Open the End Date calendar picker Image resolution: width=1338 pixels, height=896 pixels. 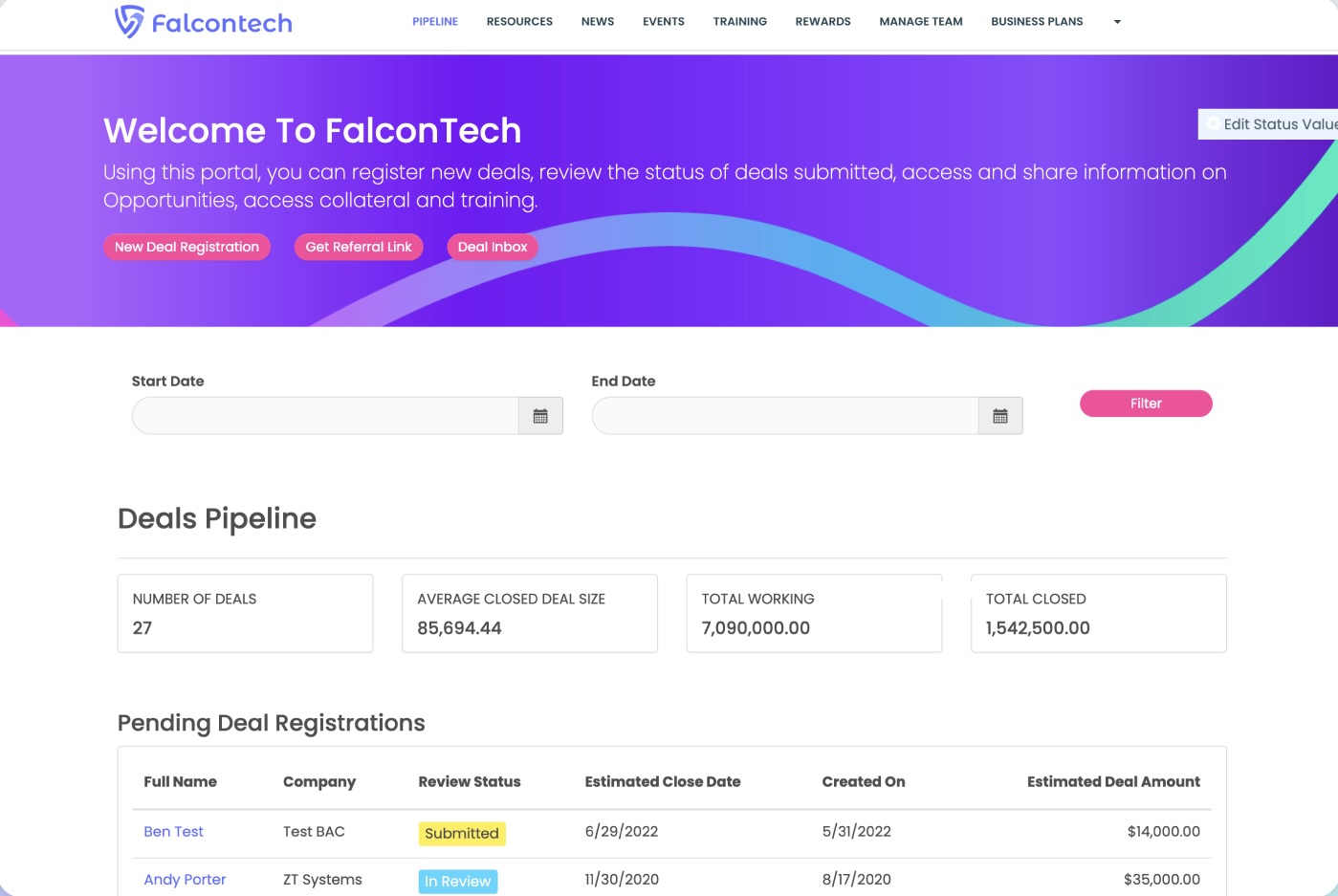coord(1000,416)
